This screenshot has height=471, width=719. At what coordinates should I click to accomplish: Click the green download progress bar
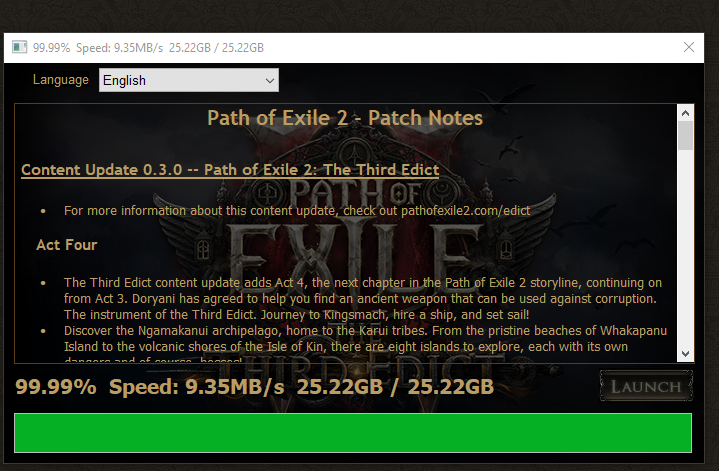point(353,433)
